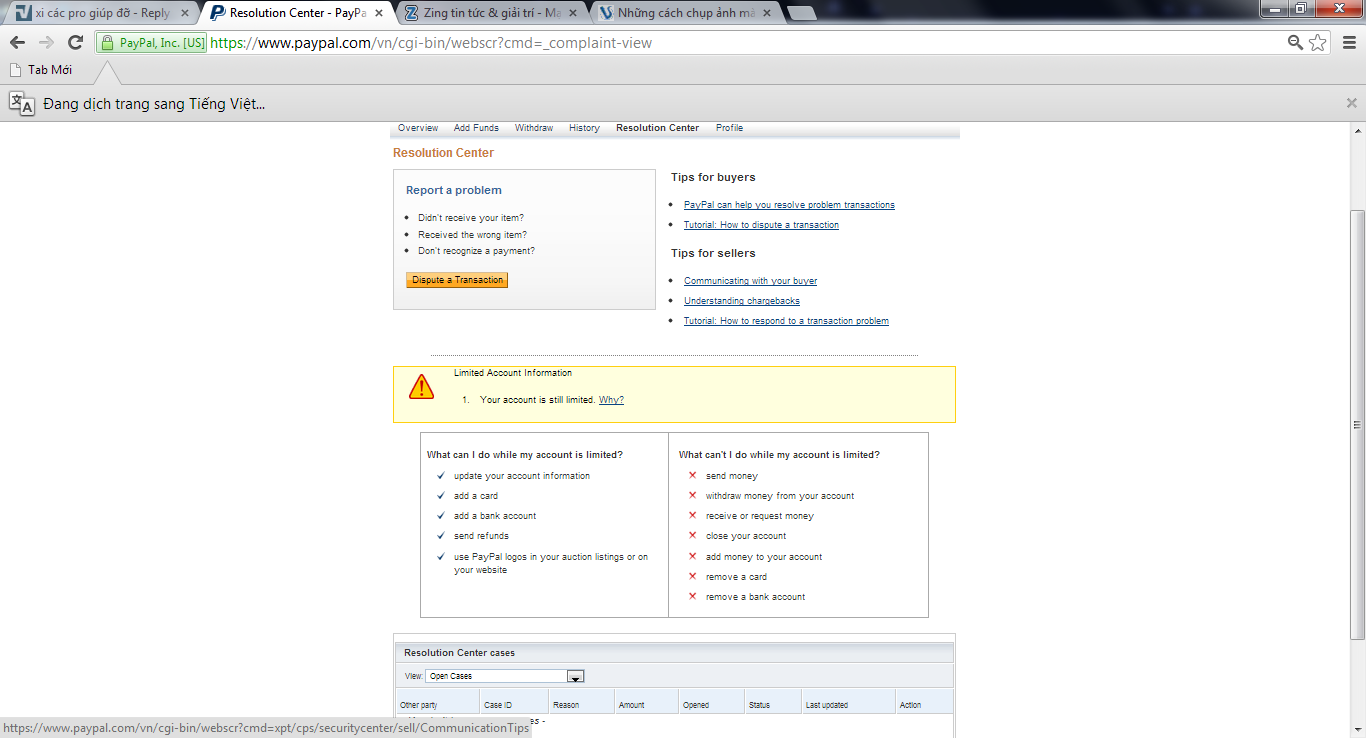Open the 'Understanding chargebacks' link
Screen dimensions: 1366x738
tap(742, 301)
